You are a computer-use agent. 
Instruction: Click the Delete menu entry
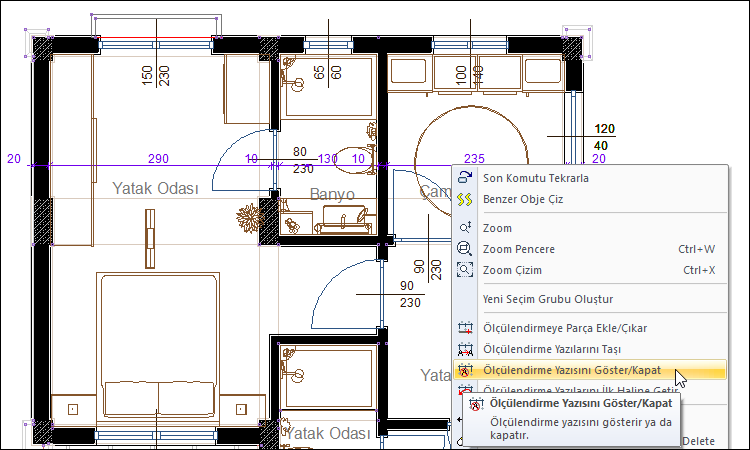tap(698, 441)
